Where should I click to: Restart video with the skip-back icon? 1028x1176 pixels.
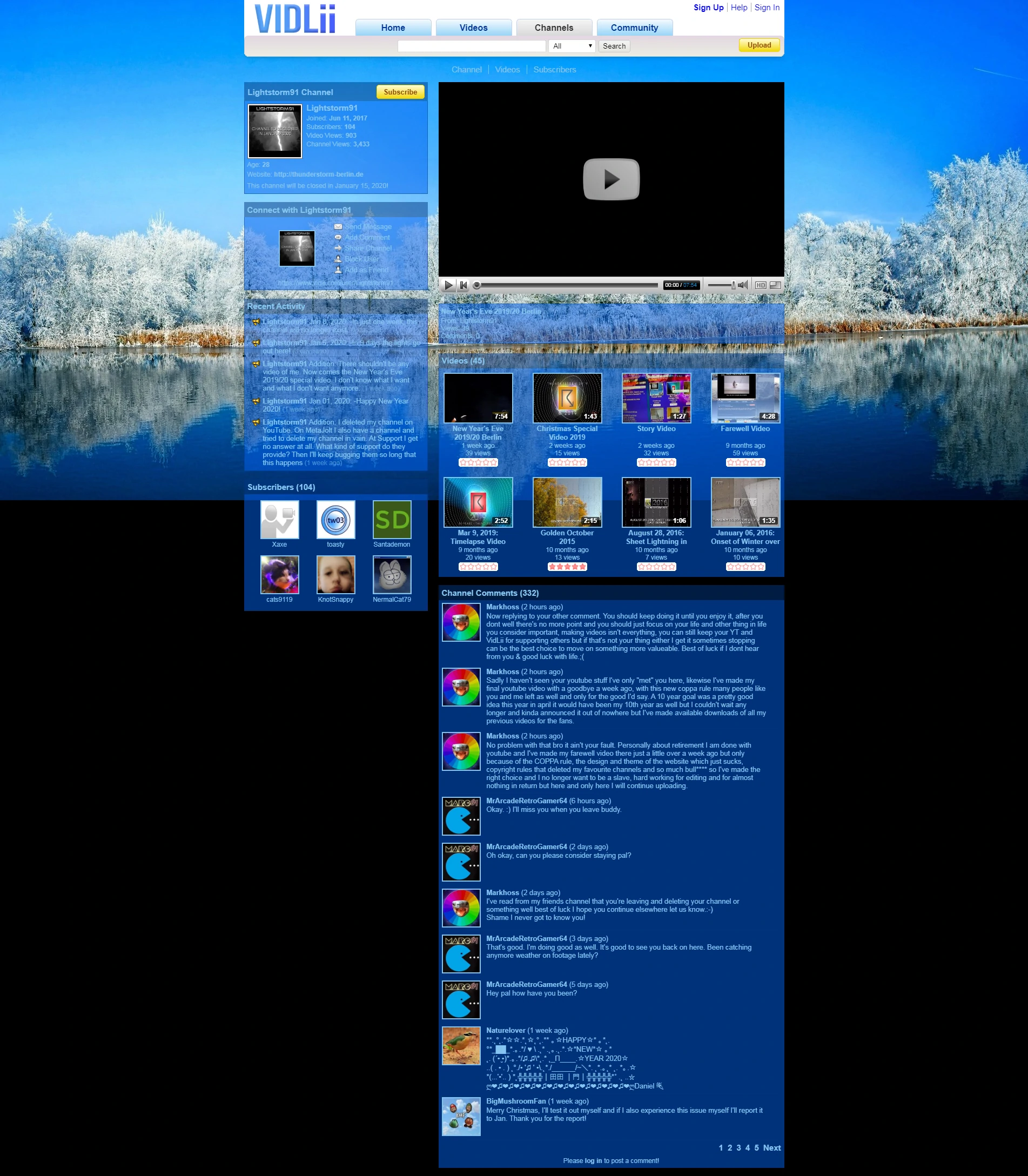(463, 285)
